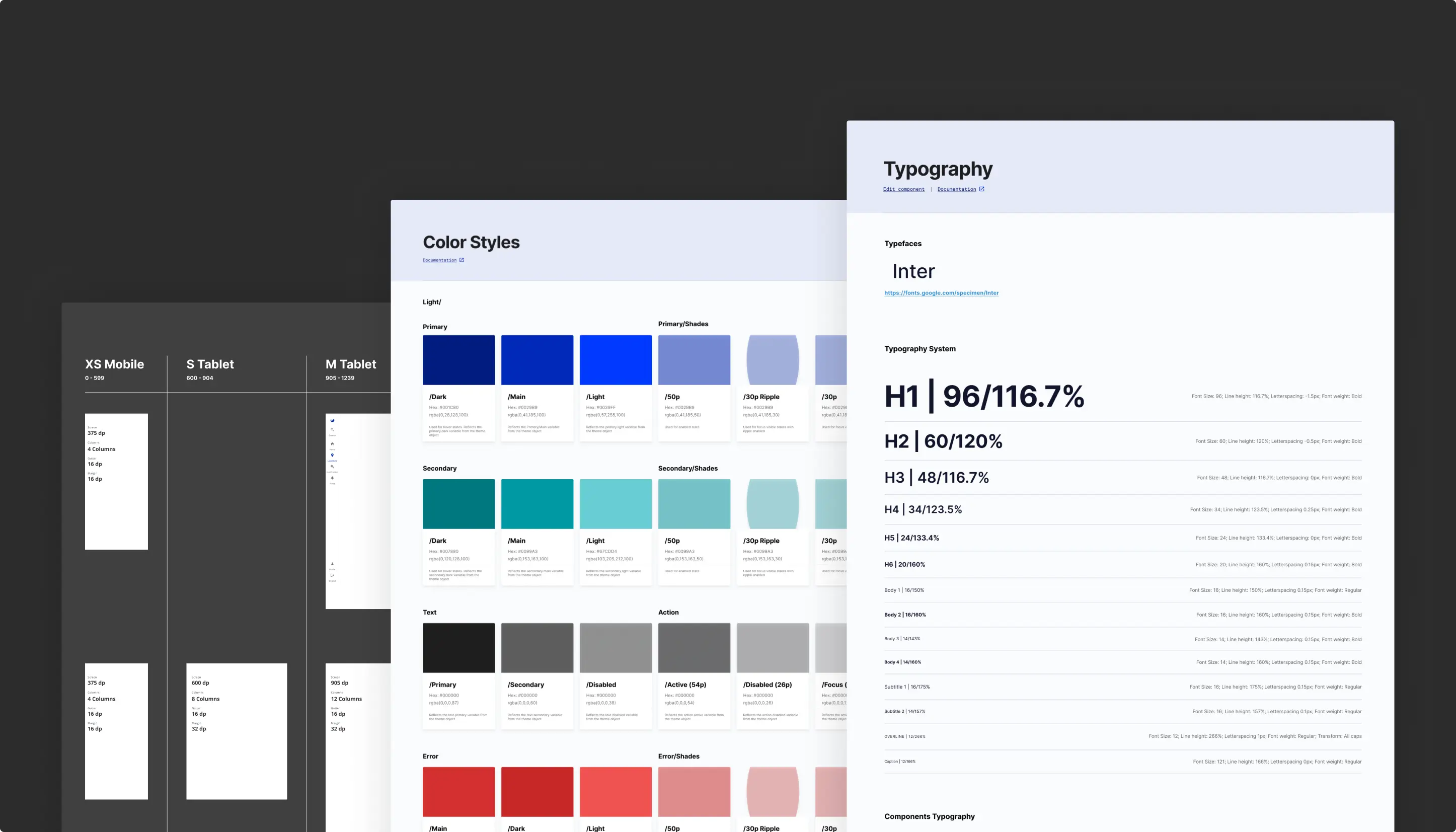This screenshot has height=832, width=1456.
Task: Open Documentation link under Color Styles heading
Action: 439,260
